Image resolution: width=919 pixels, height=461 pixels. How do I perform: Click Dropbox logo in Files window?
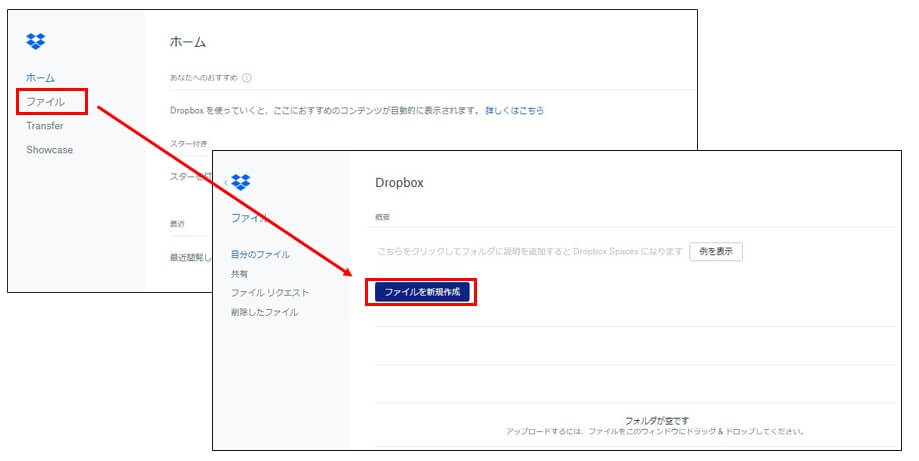241,182
